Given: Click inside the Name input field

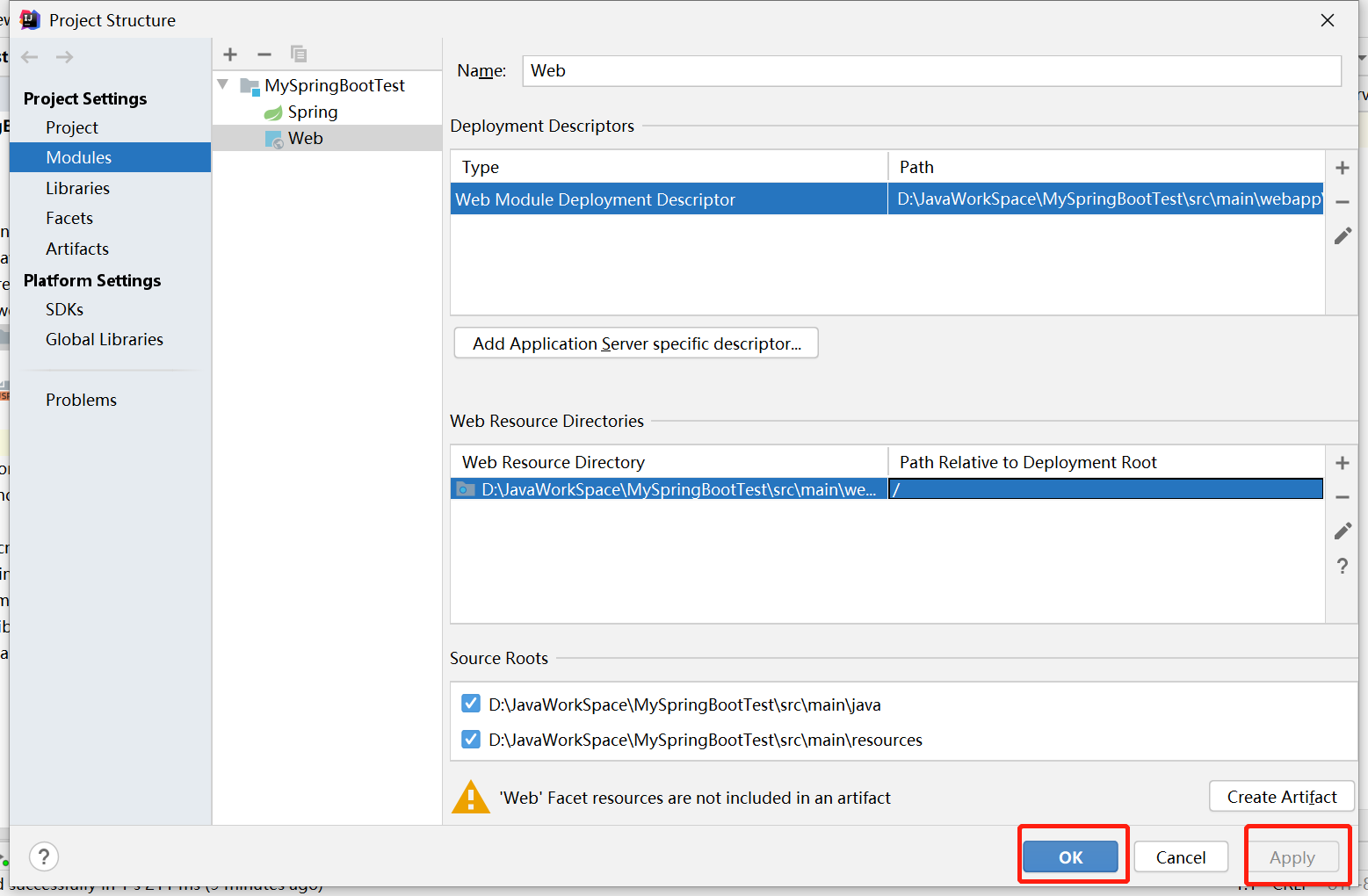Looking at the screenshot, I should point(879,70).
